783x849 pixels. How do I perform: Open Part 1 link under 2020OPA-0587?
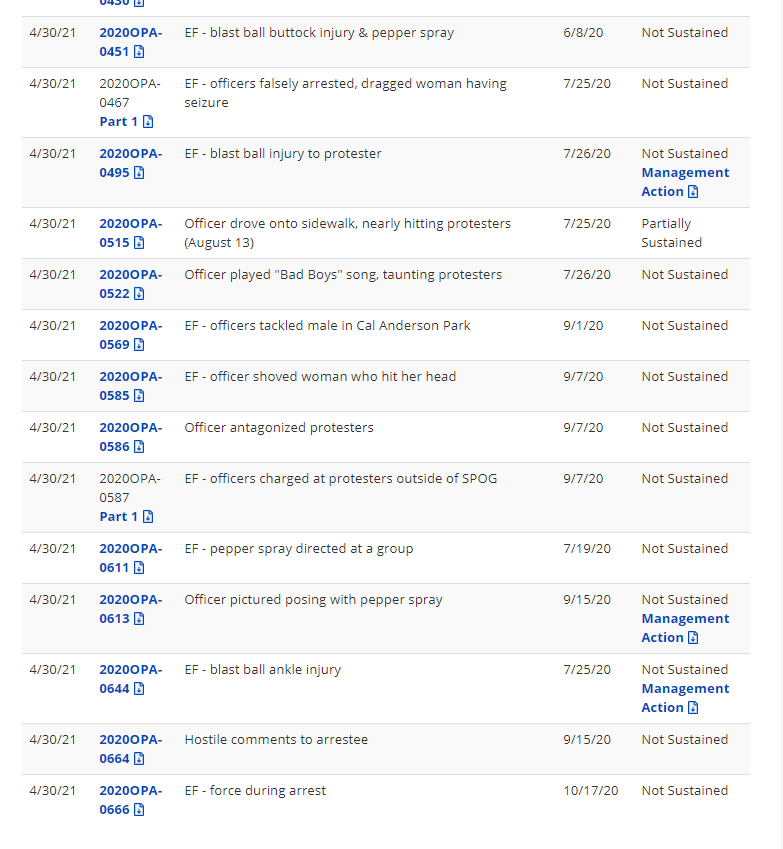[x=119, y=517]
